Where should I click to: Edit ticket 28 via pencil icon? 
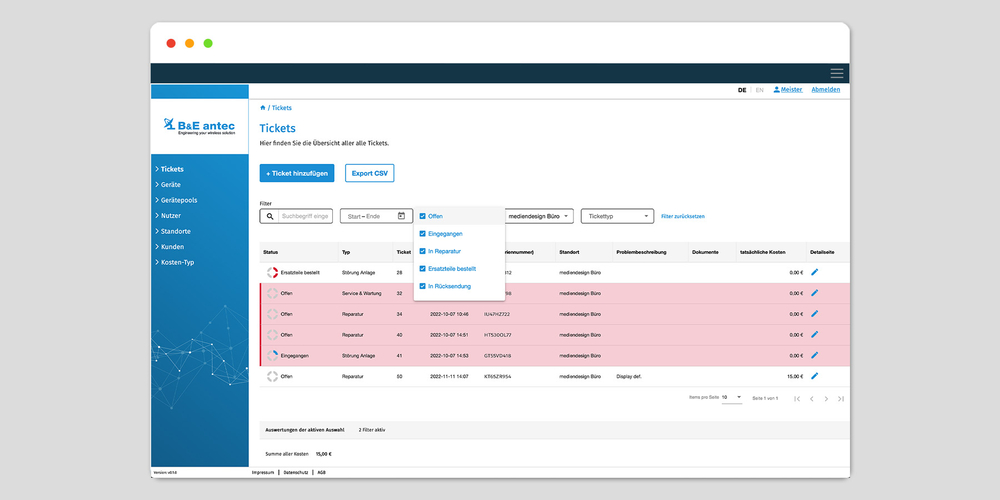click(x=814, y=272)
